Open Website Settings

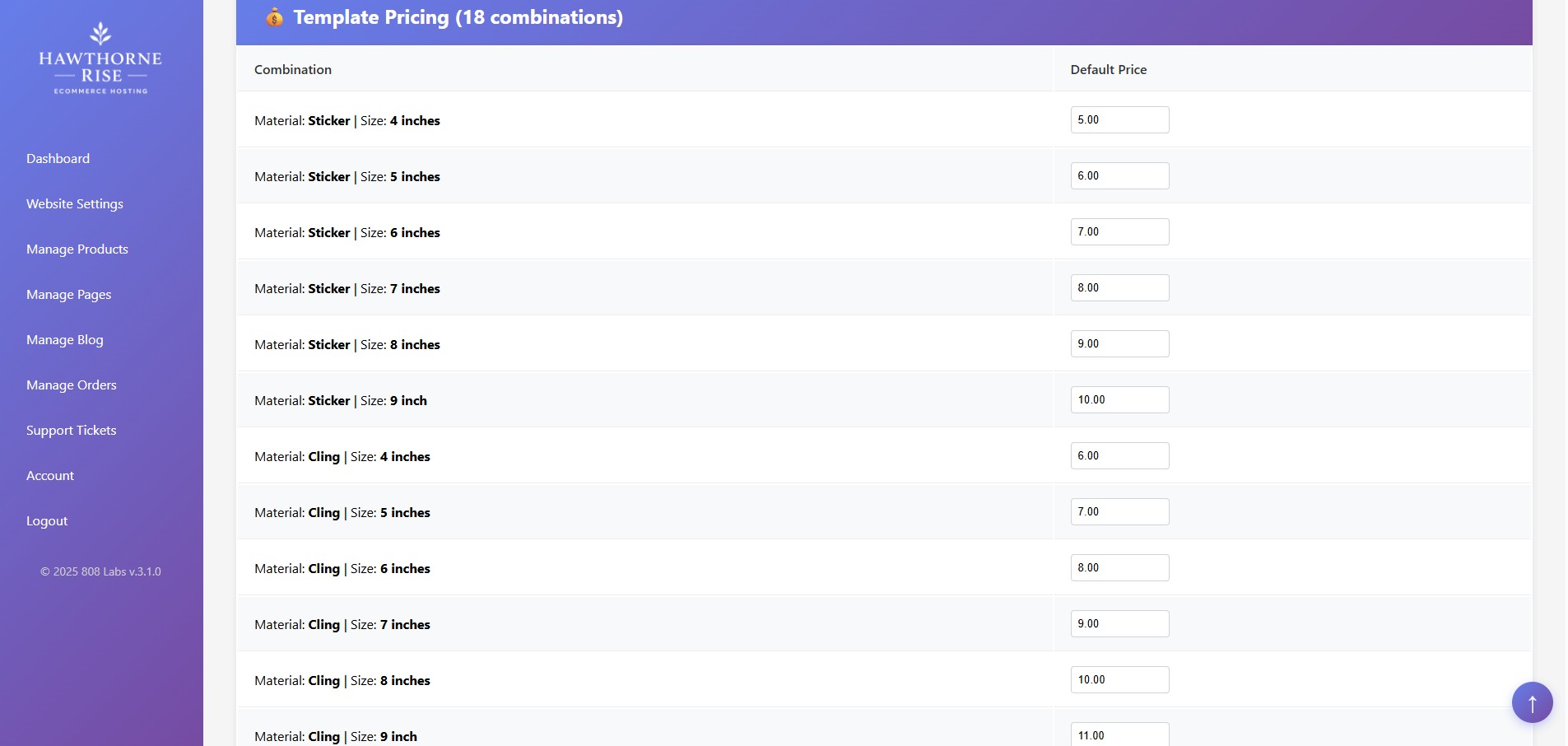[x=74, y=203]
